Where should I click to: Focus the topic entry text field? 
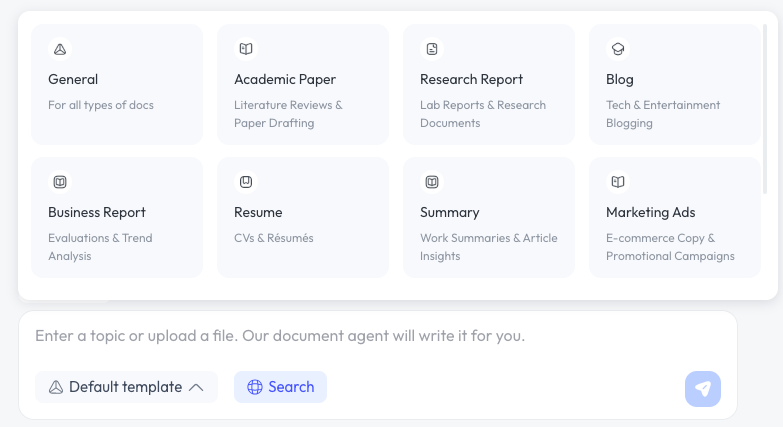tap(377, 336)
